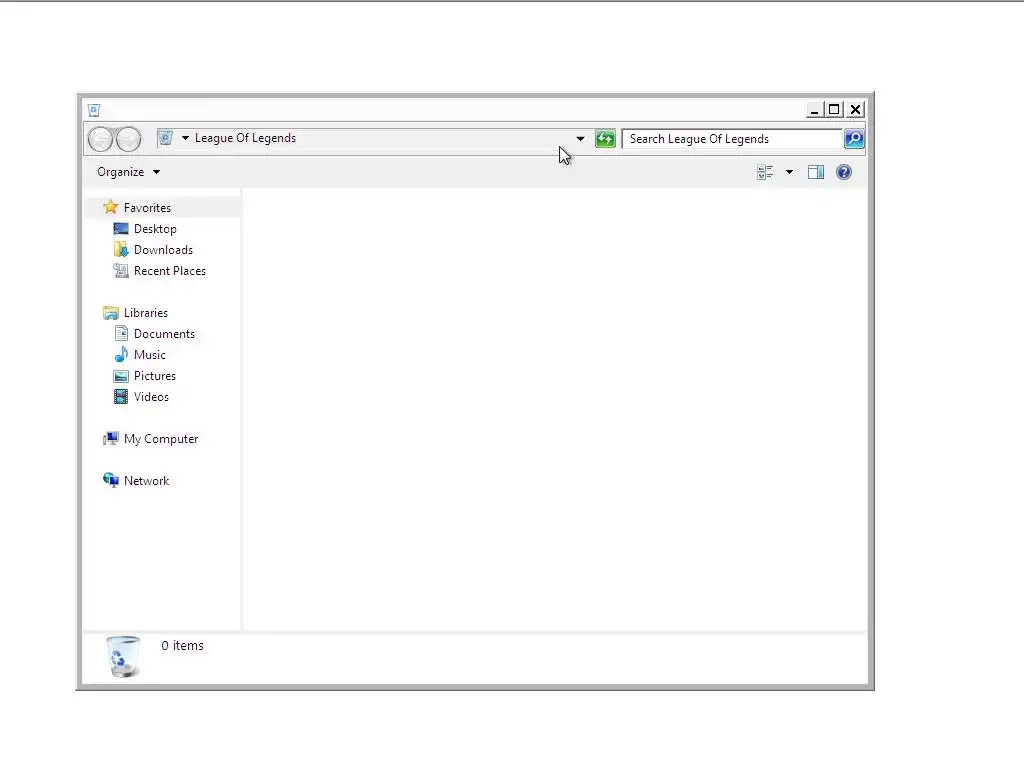The image size is (1024, 768).
Task: Select Libraries in navigation pane
Action: 146,313
